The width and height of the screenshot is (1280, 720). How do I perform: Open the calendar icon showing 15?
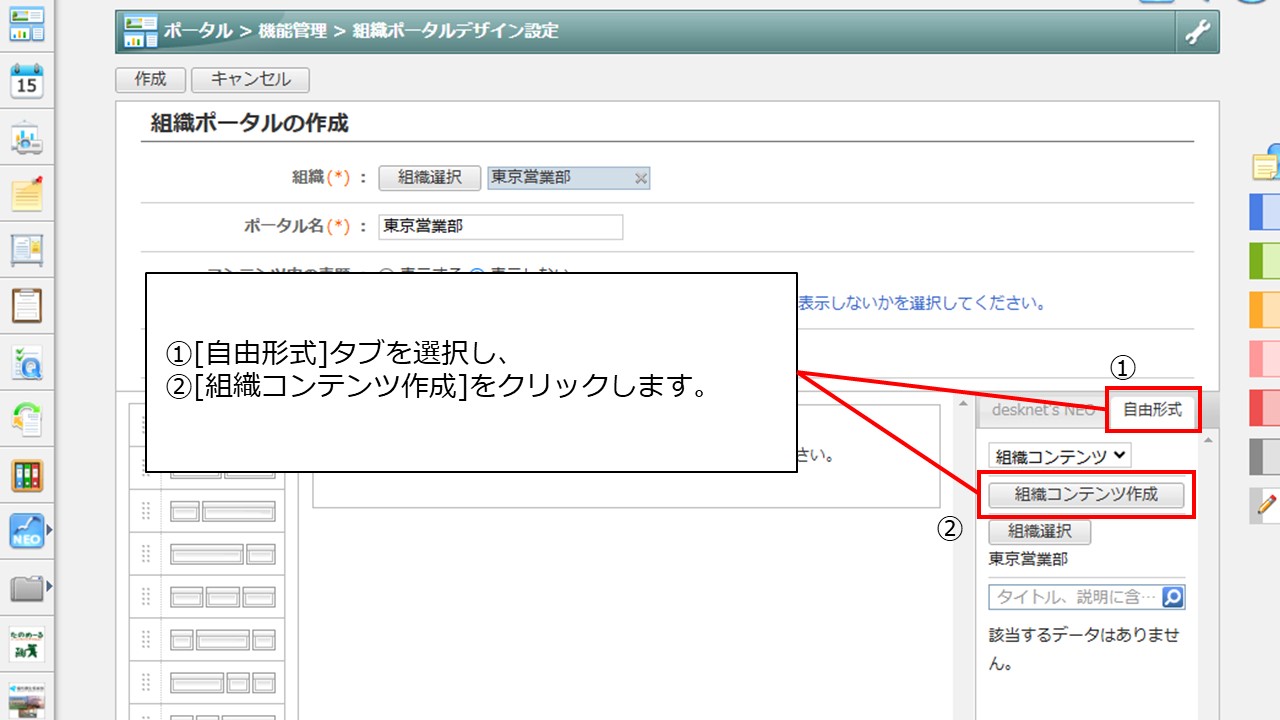[27, 81]
